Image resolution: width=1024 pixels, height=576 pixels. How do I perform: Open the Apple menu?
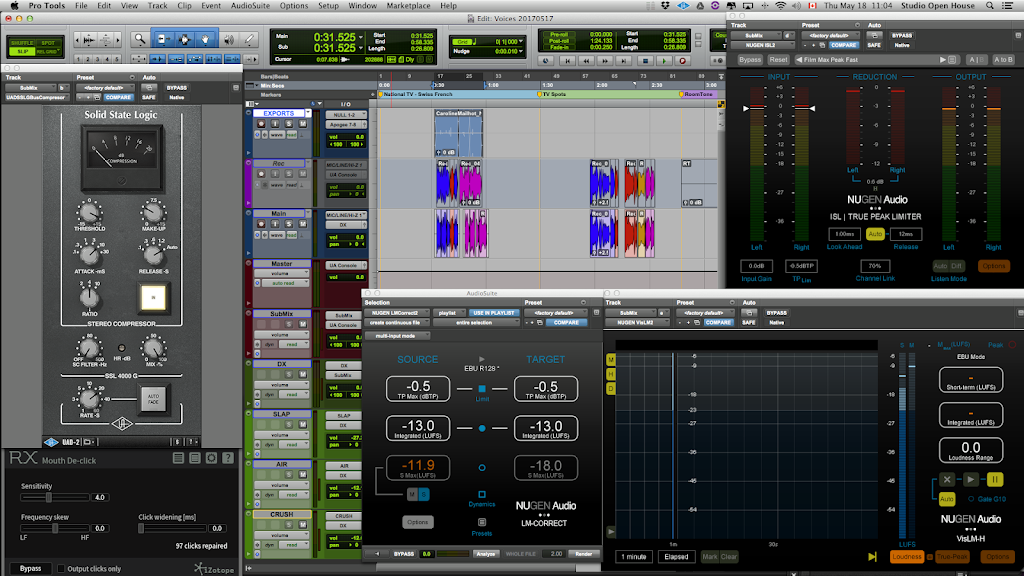(14, 6)
